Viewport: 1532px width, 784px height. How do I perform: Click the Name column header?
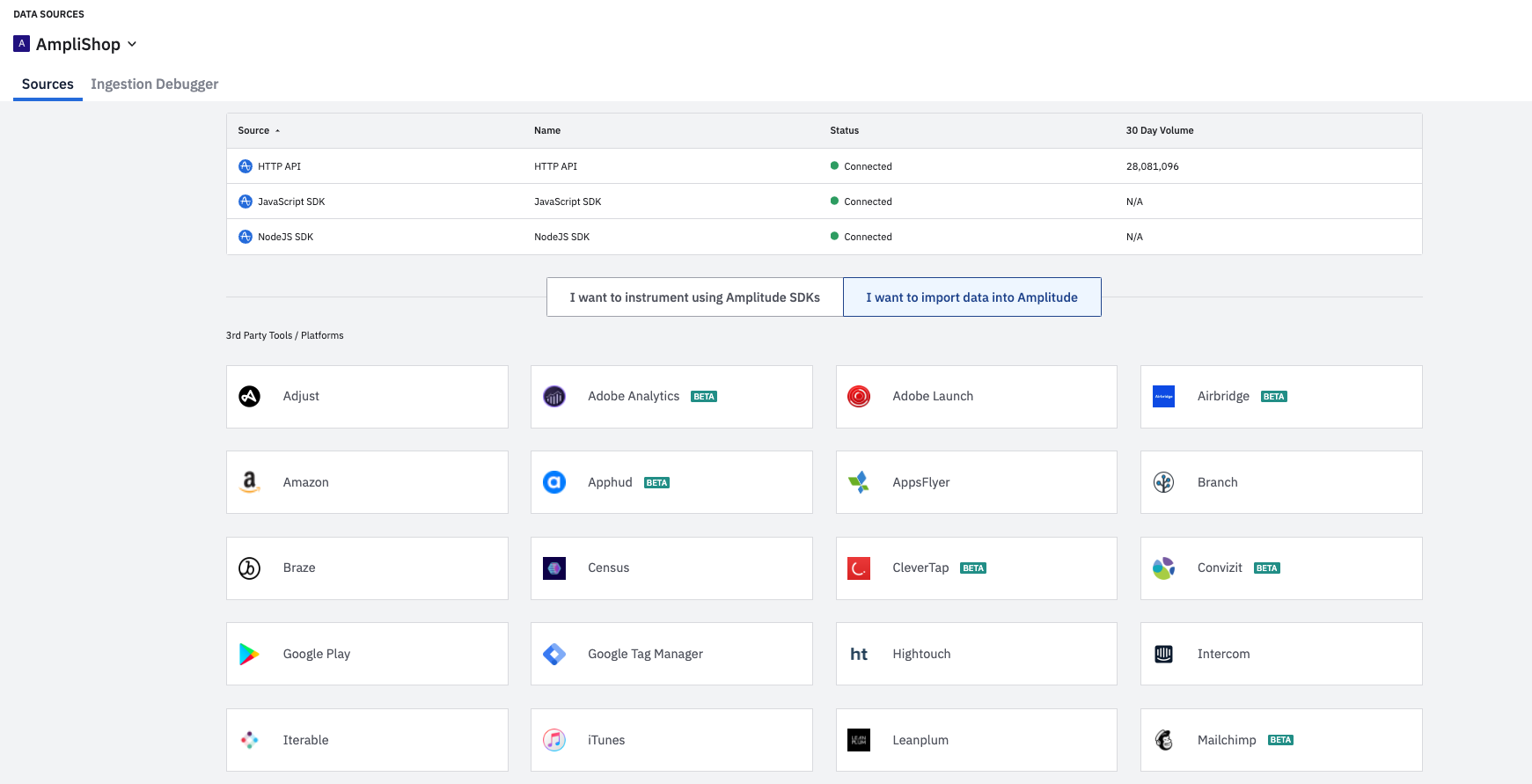[x=547, y=130]
